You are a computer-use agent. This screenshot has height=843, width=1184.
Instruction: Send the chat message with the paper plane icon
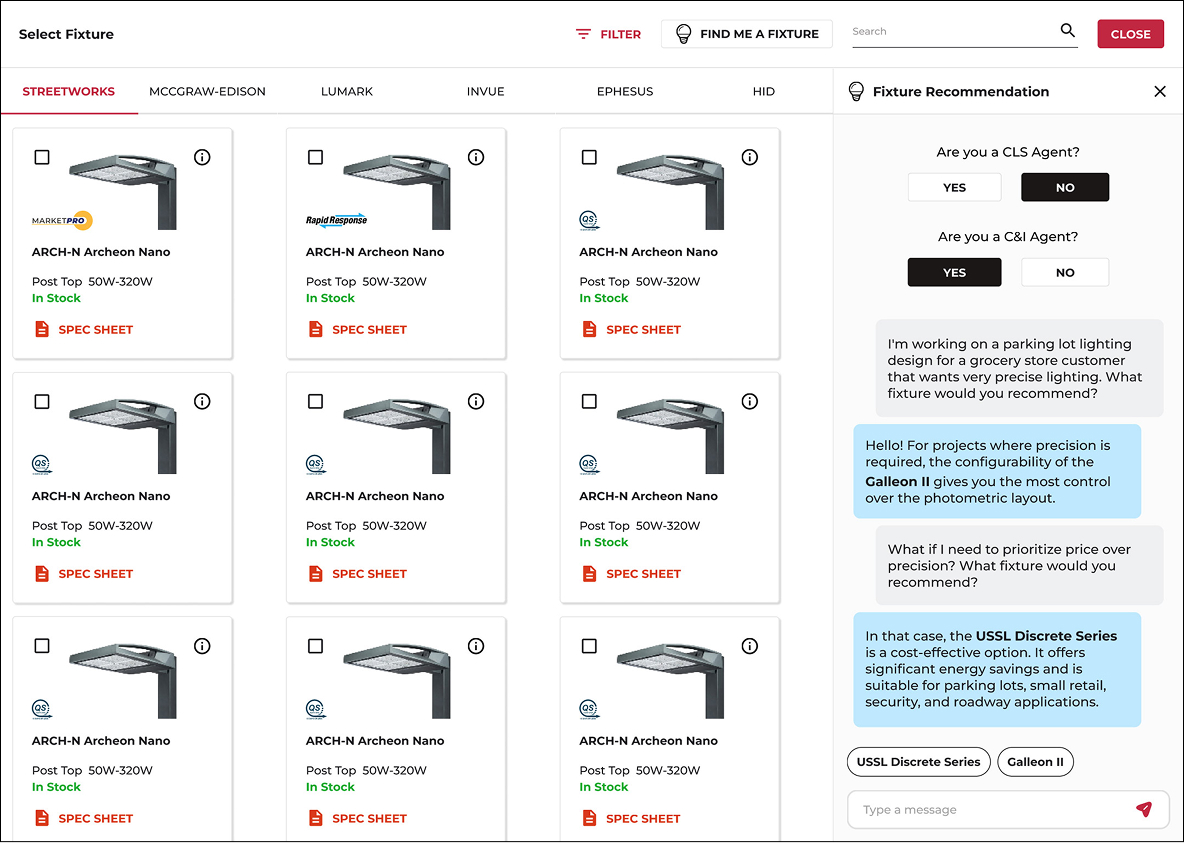pyautogui.click(x=1144, y=809)
